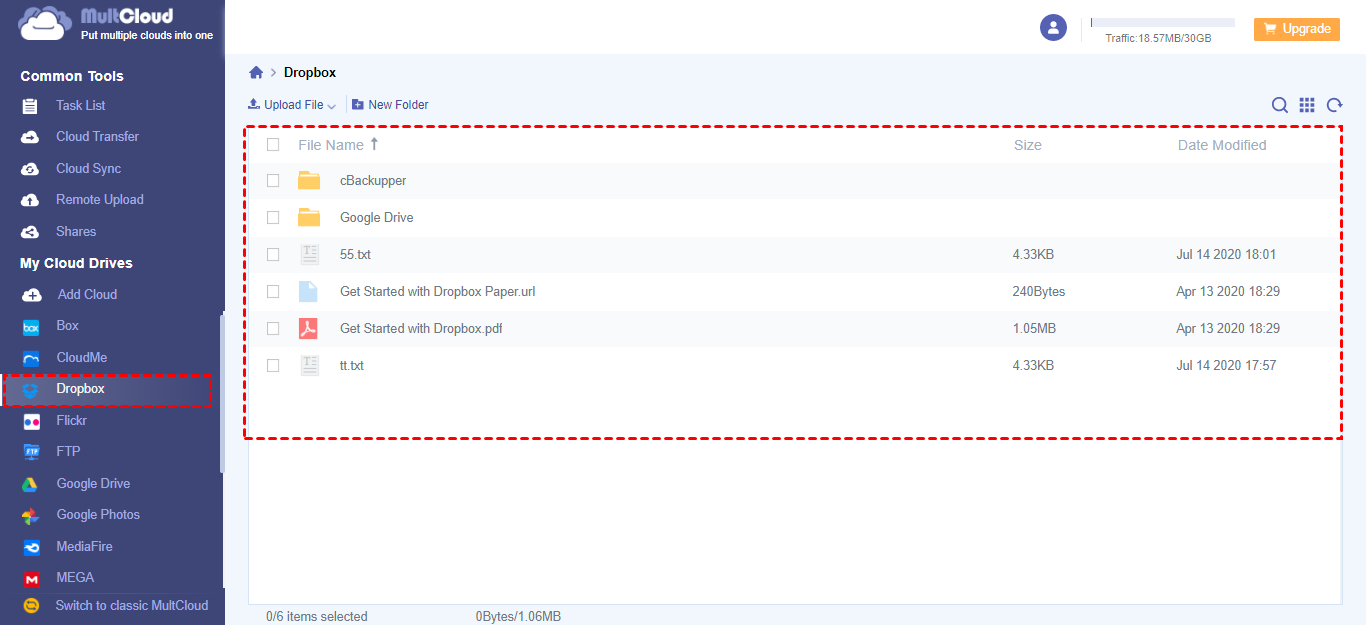Check the Get Started with Dropbox.pdf checkbox

273,328
